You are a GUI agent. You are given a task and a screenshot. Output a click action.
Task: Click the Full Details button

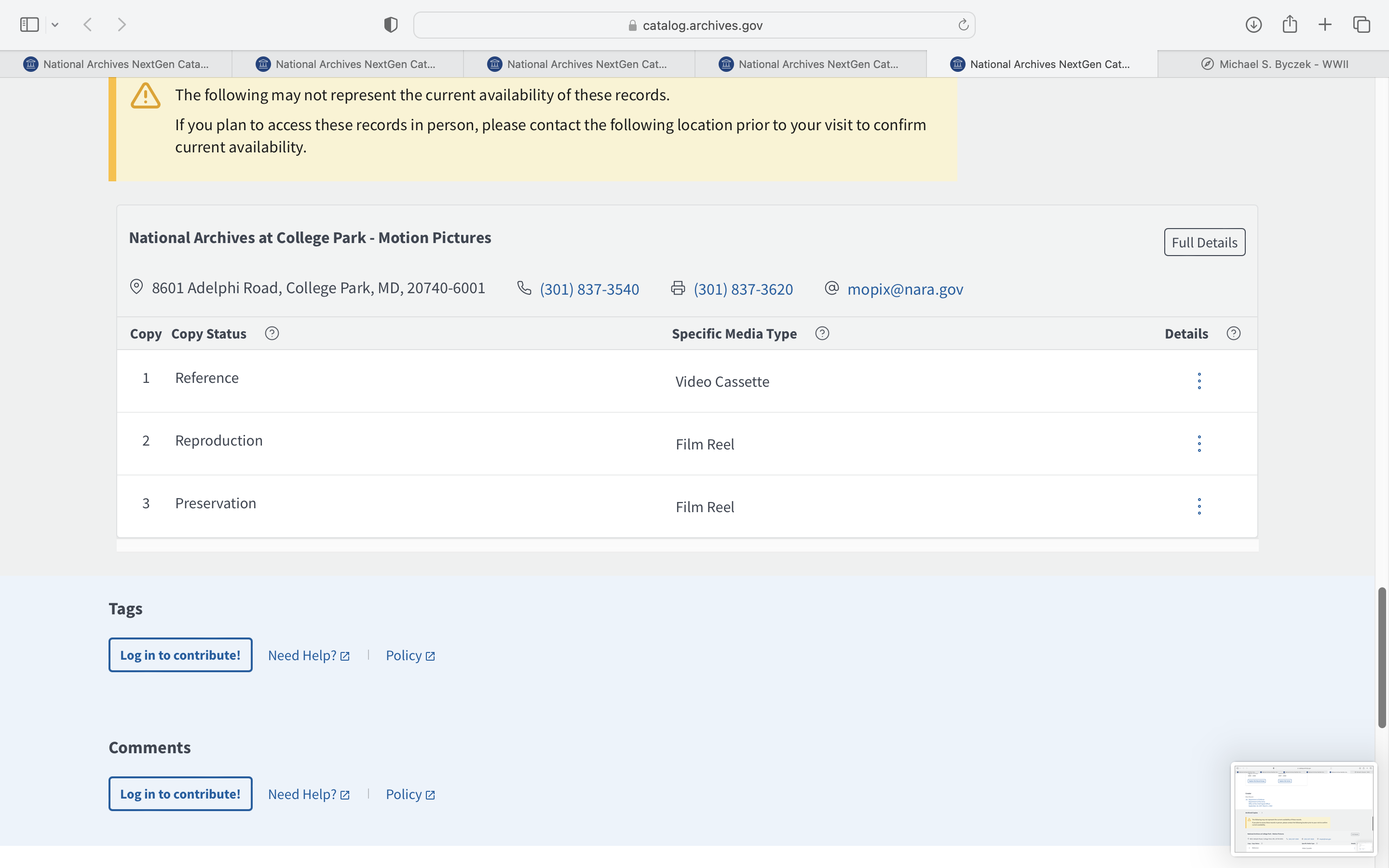pos(1204,242)
